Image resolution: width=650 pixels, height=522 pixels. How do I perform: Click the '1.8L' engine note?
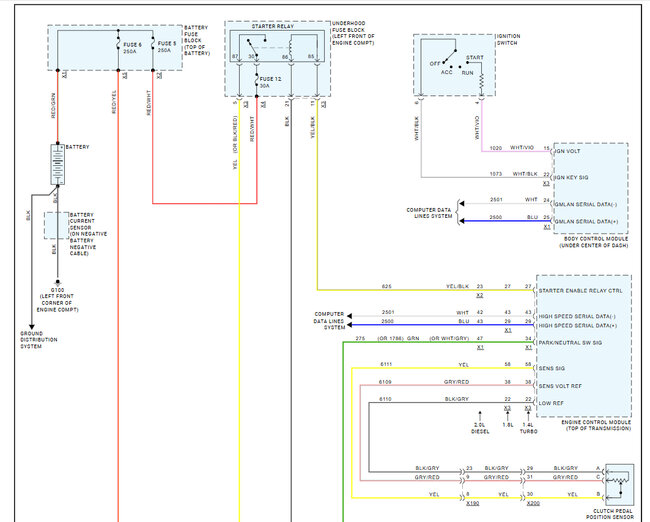pos(508,425)
